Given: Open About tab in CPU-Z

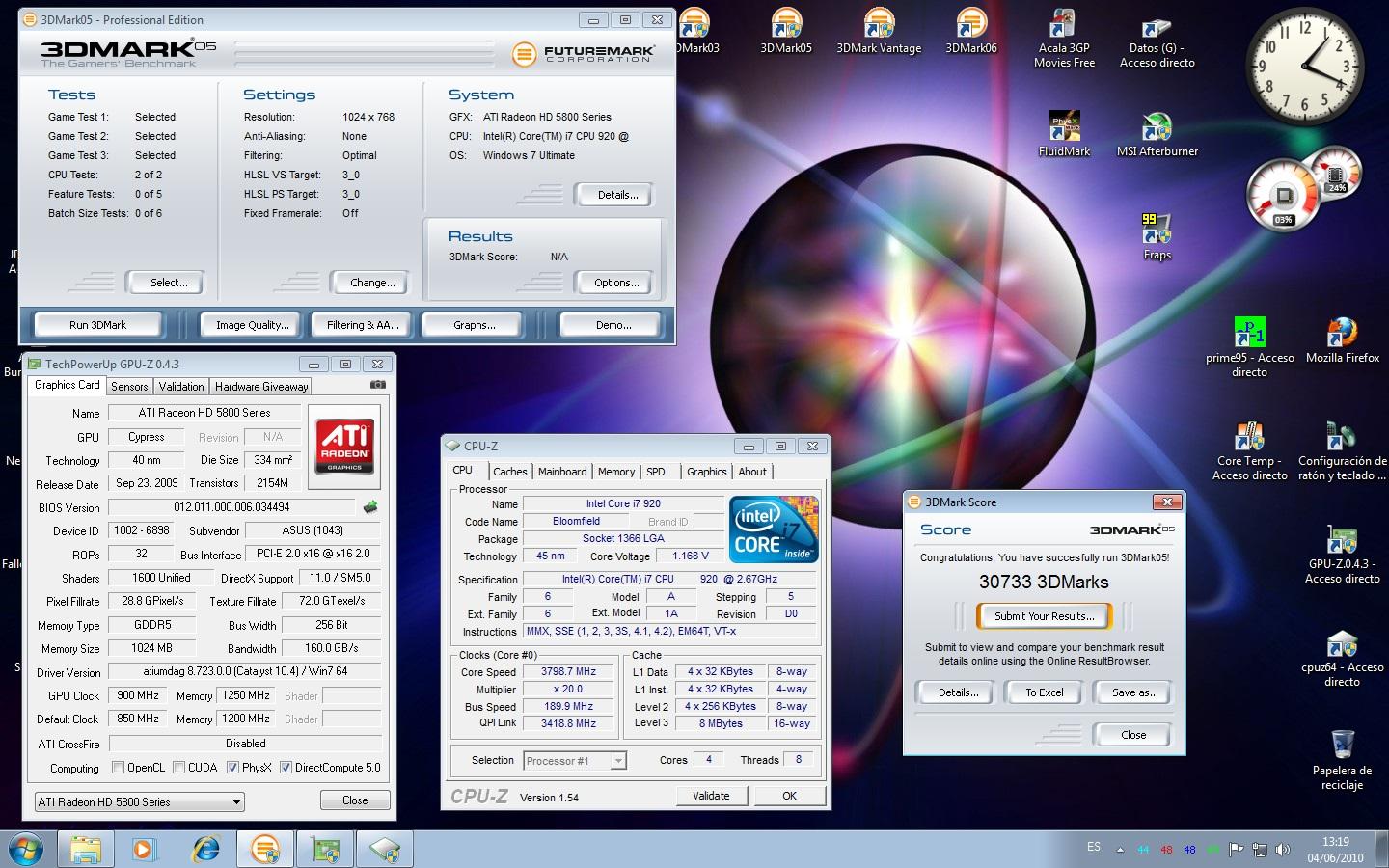Looking at the screenshot, I should coord(752,472).
